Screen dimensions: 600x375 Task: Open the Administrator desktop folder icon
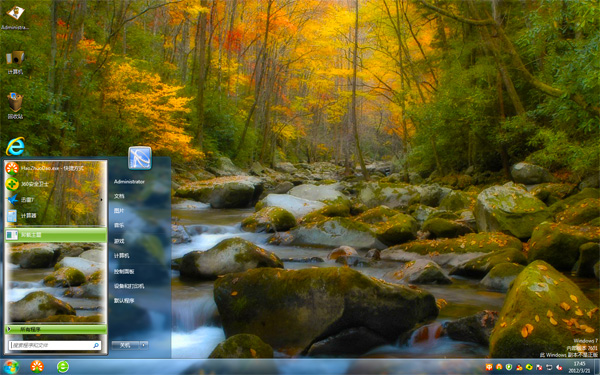pyautogui.click(x=15, y=17)
